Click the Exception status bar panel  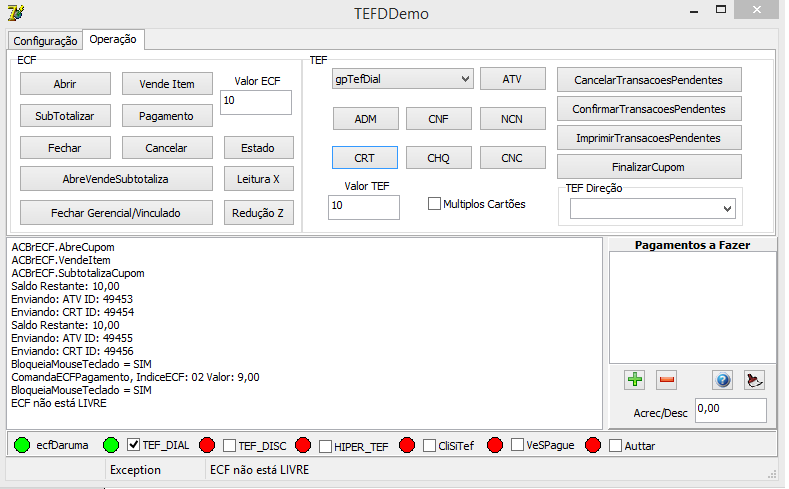(155, 470)
